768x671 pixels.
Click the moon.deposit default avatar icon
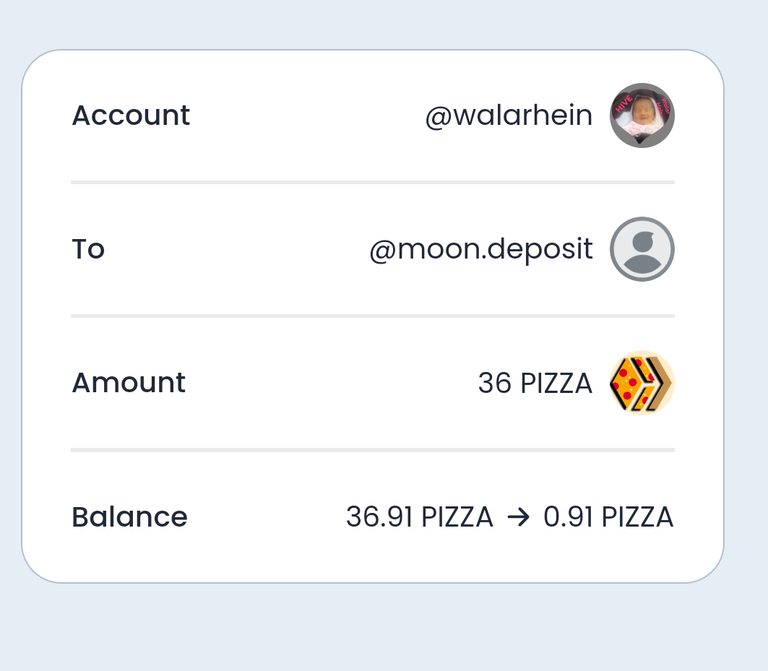642,249
